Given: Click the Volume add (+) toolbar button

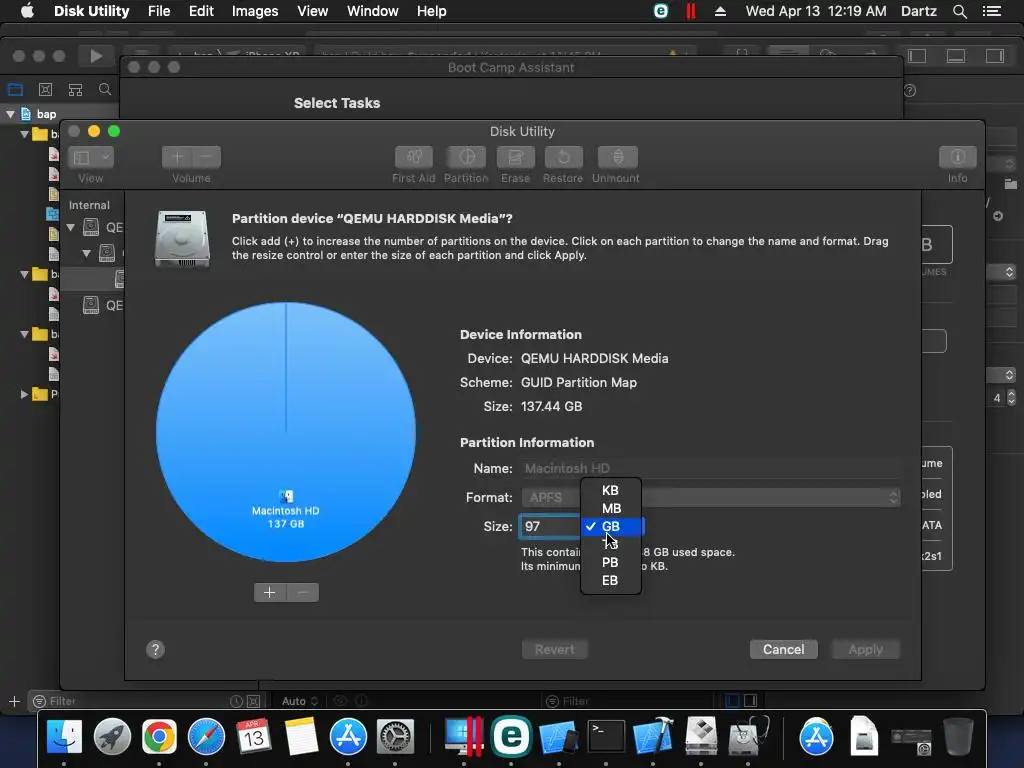Looking at the screenshot, I should (x=177, y=157).
